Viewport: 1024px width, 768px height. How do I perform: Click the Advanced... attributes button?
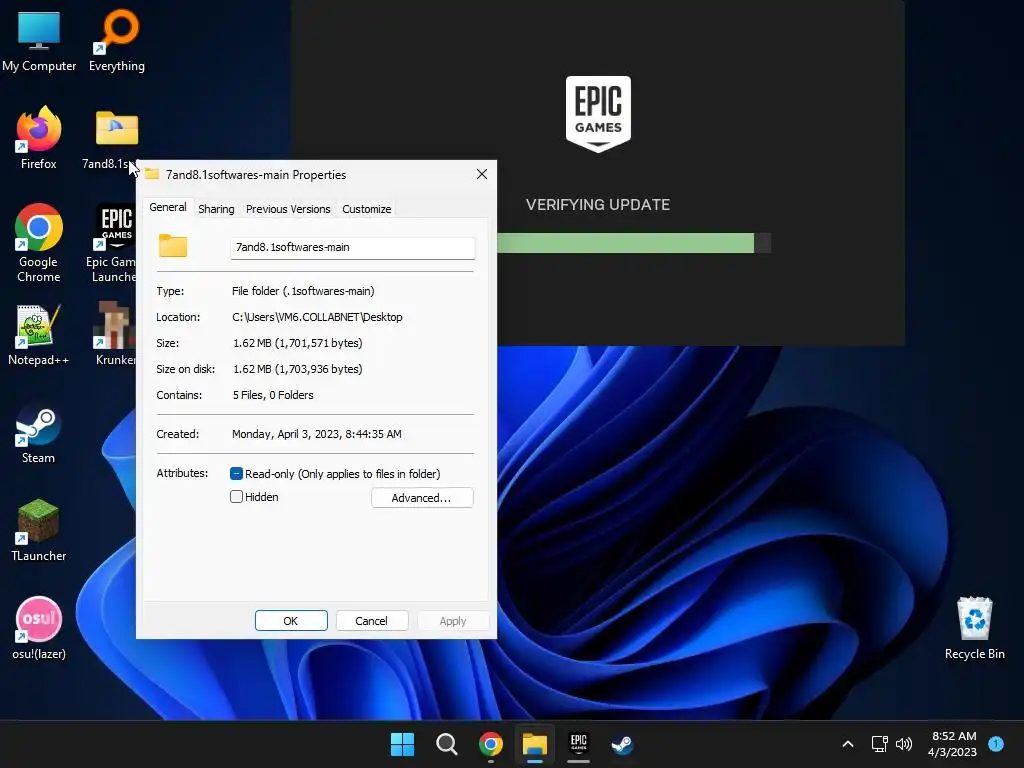(x=422, y=498)
